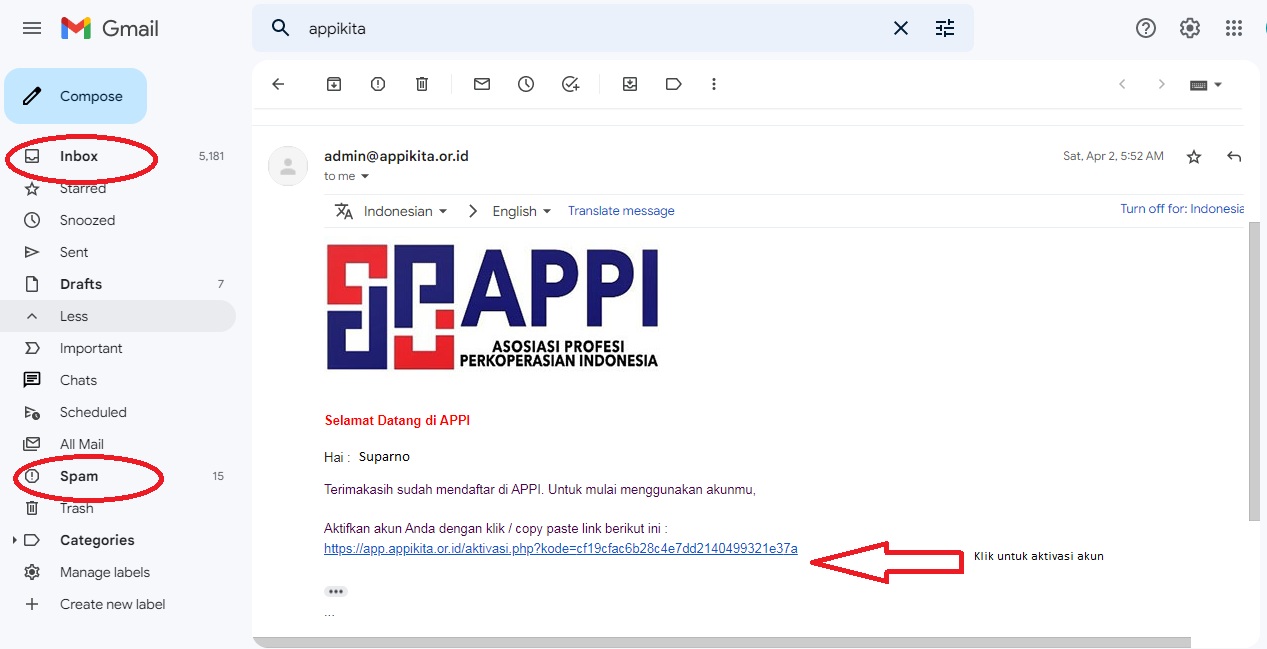Open input tools keyboard dropdown
Viewport: 1267px width, 649px height.
[1206, 85]
